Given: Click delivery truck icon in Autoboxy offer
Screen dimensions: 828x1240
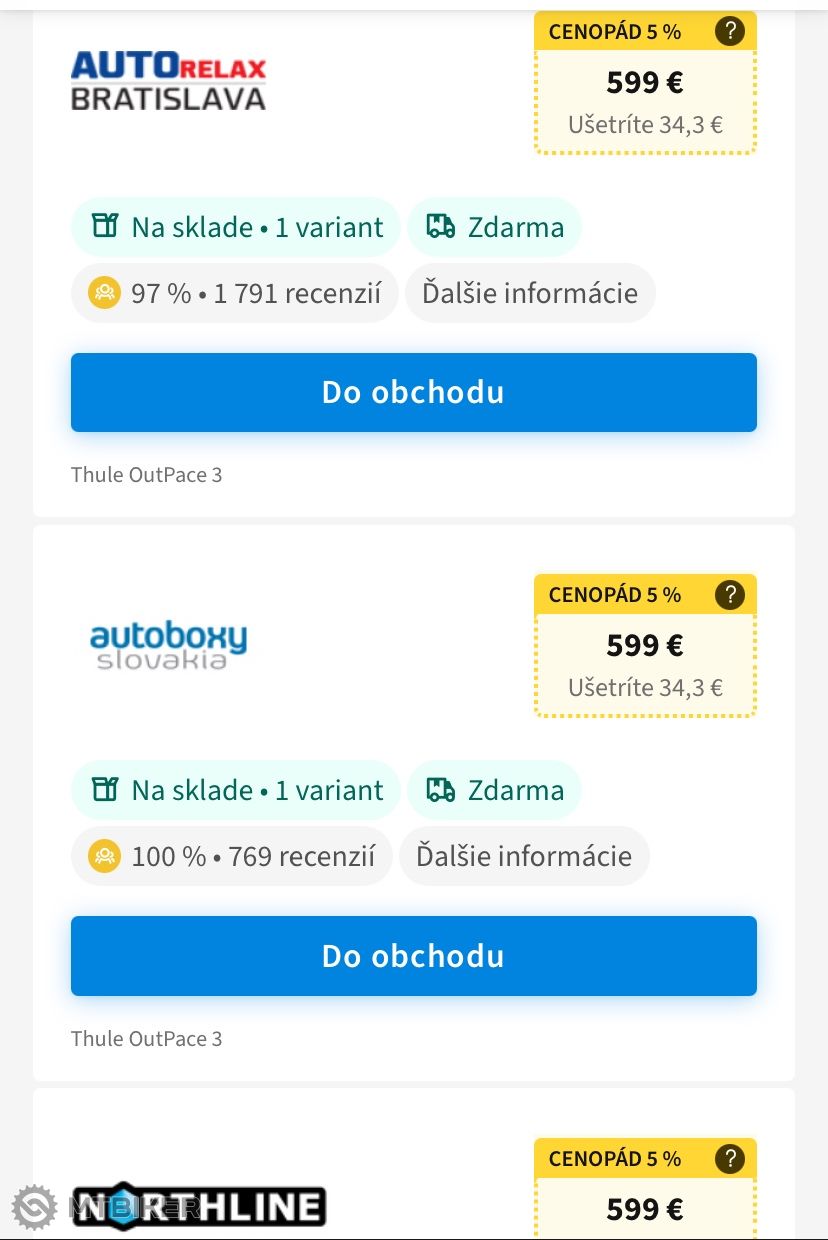Looking at the screenshot, I should point(441,789).
